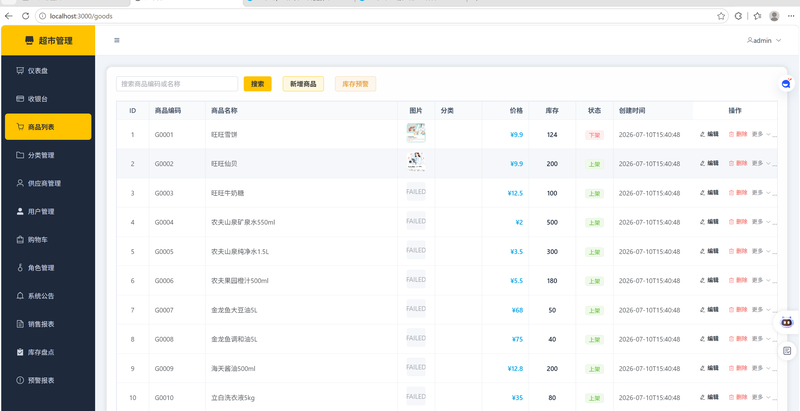Select 商品列表 in the sidebar

[x=48, y=127]
